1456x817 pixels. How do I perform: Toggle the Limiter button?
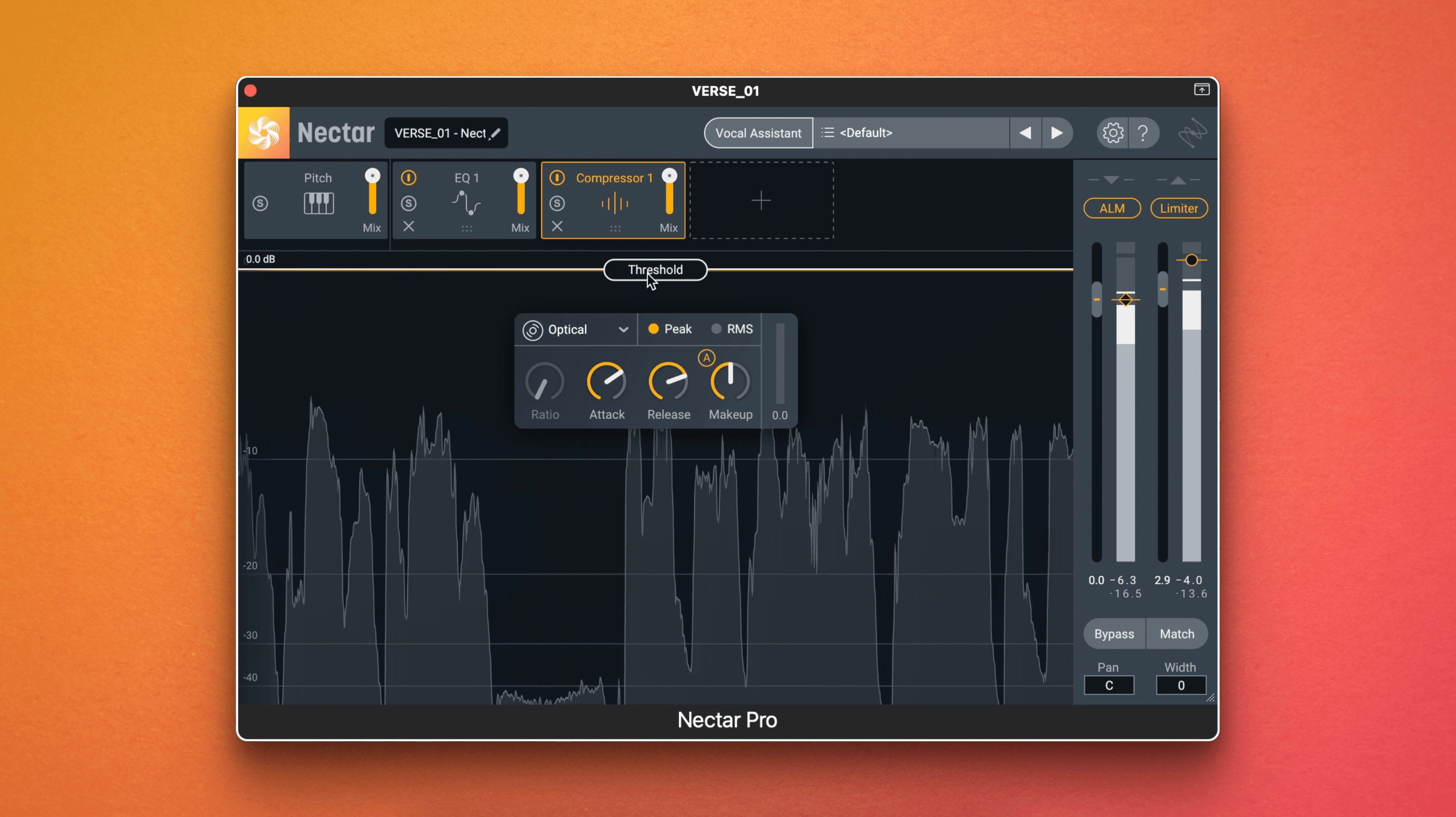point(1179,209)
